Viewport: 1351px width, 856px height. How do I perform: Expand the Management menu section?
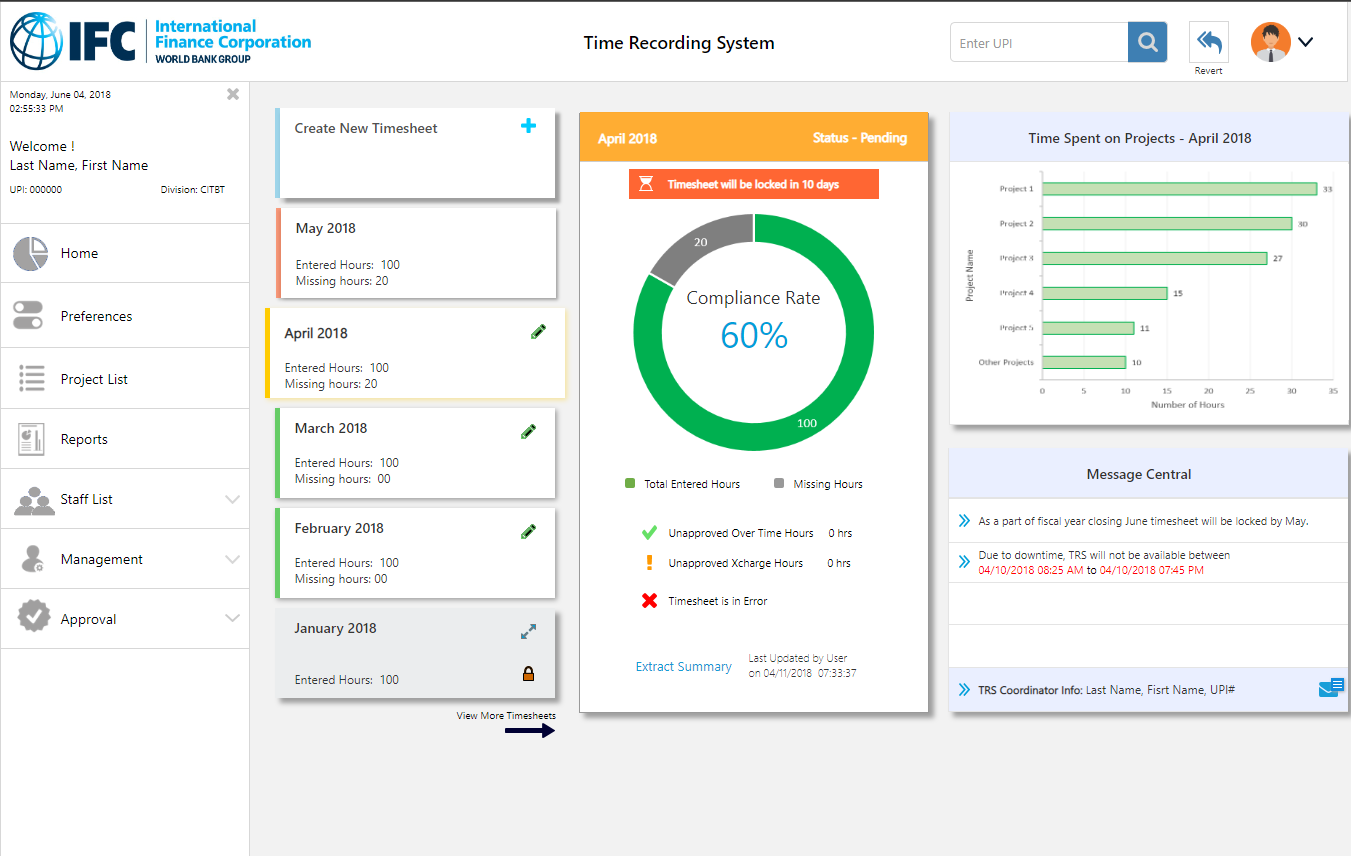pos(232,559)
